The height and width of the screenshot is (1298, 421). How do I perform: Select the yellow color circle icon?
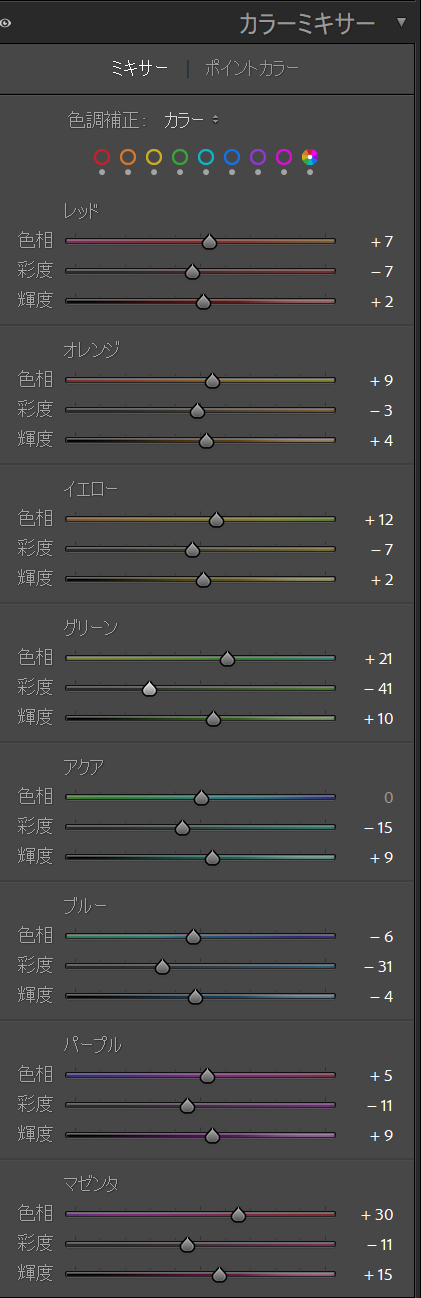154,157
